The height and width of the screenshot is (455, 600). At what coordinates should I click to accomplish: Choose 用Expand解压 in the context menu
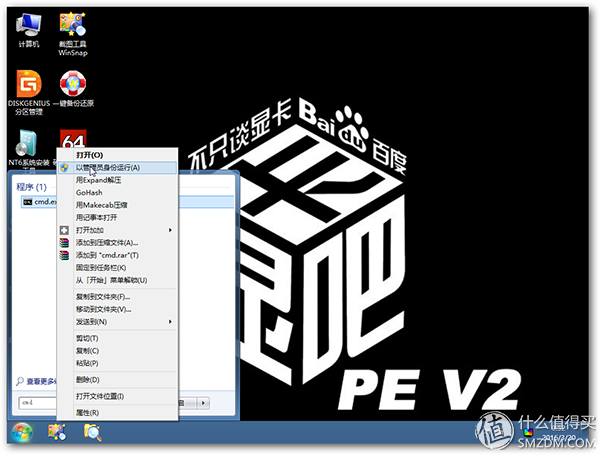[x=117, y=180]
